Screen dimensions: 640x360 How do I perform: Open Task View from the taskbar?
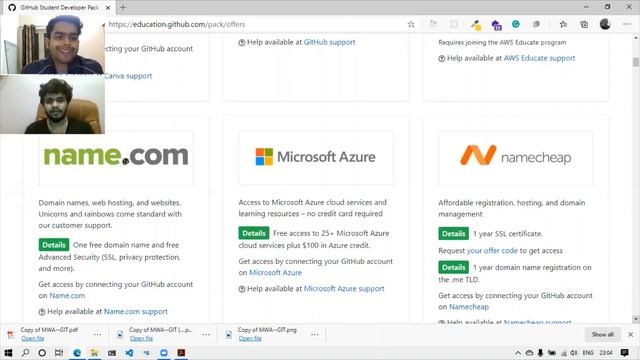point(59,353)
